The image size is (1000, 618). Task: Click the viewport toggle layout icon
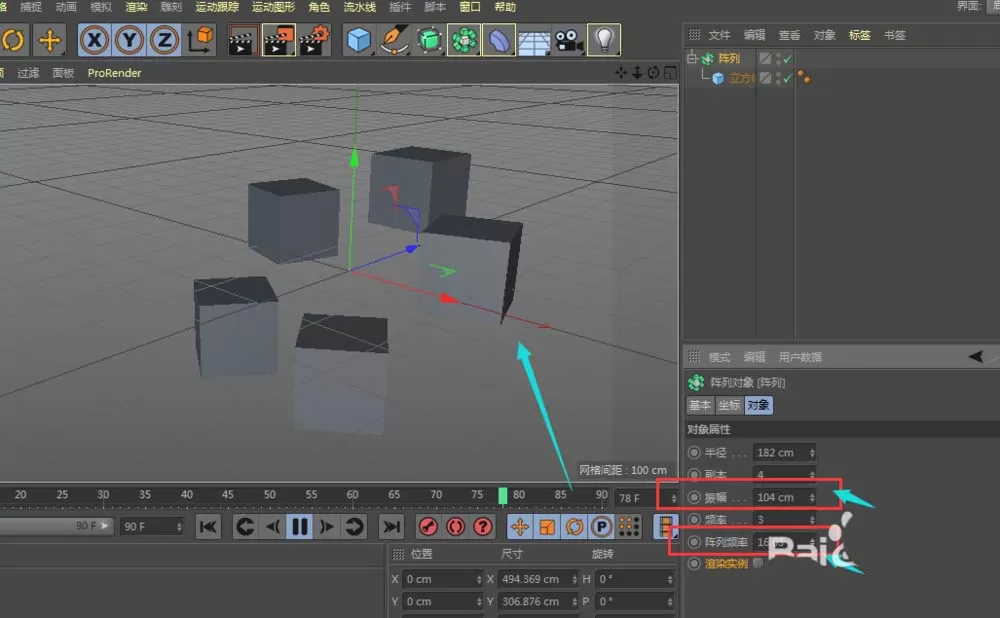click(670, 73)
